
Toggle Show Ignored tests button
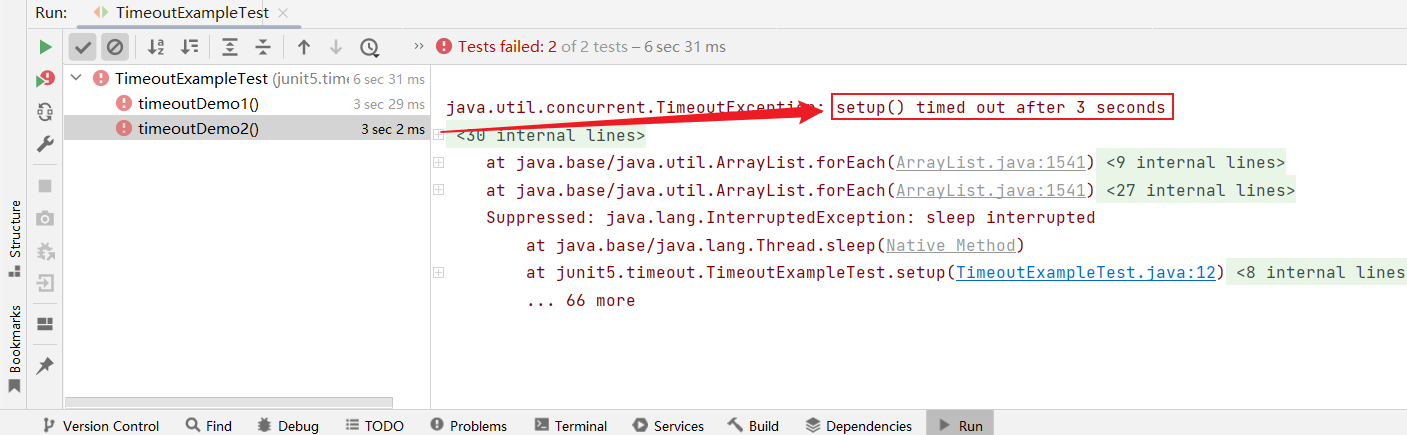[x=115, y=47]
